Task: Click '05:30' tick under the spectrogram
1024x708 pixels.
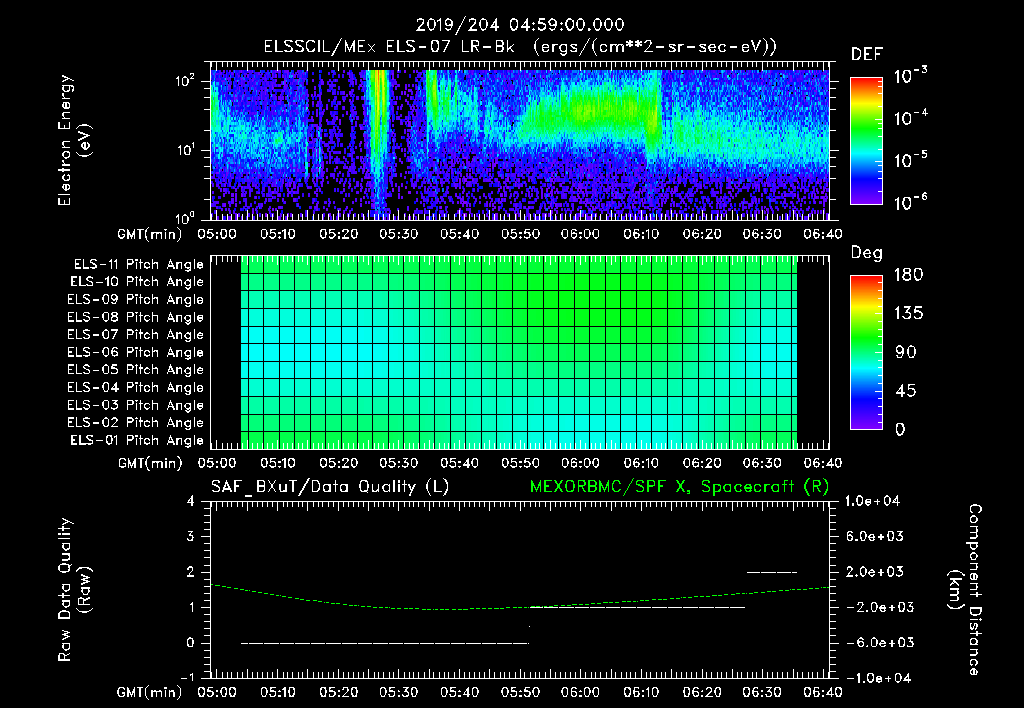Action: (398, 234)
